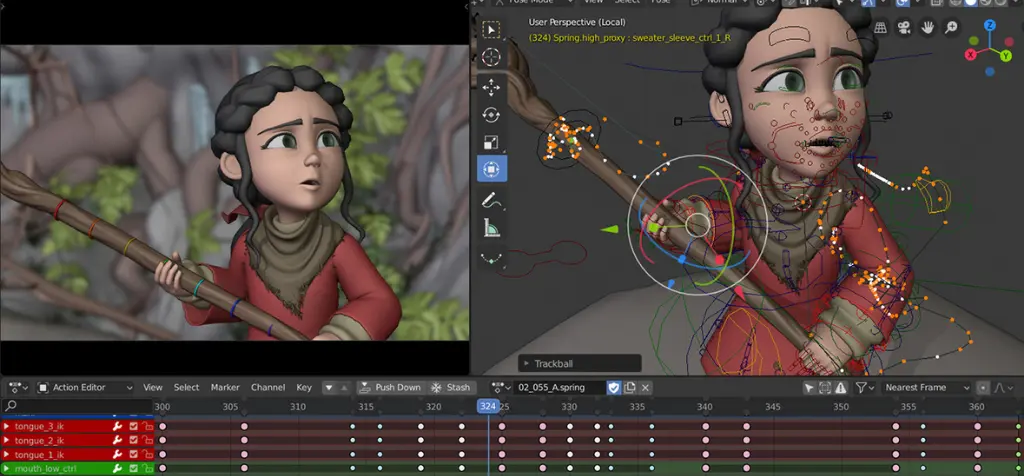Click the hand pan-view icon
The width and height of the screenshot is (1024, 476).
(x=927, y=27)
